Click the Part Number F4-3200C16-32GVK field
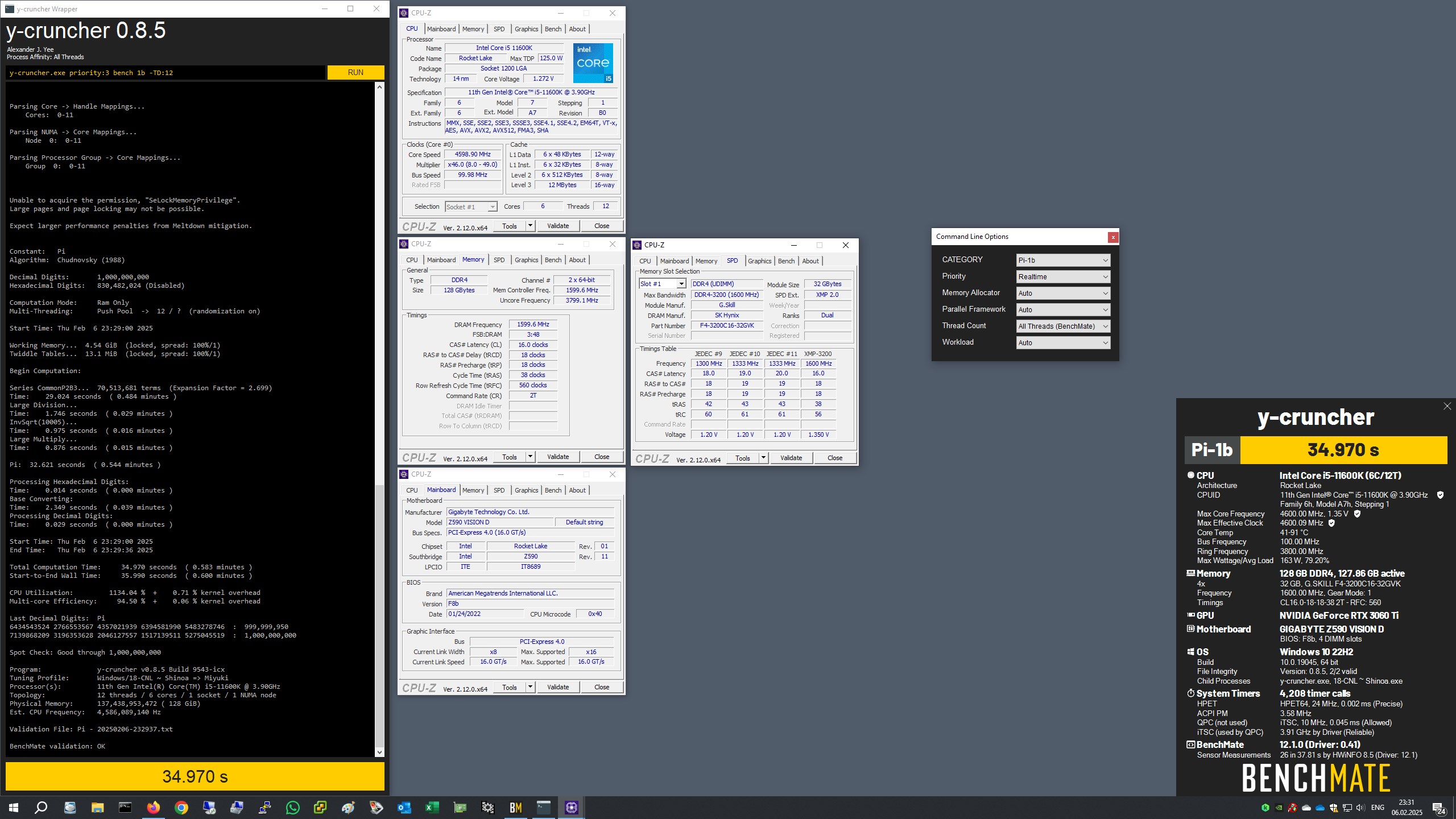The height and width of the screenshot is (819, 1456). [727, 326]
